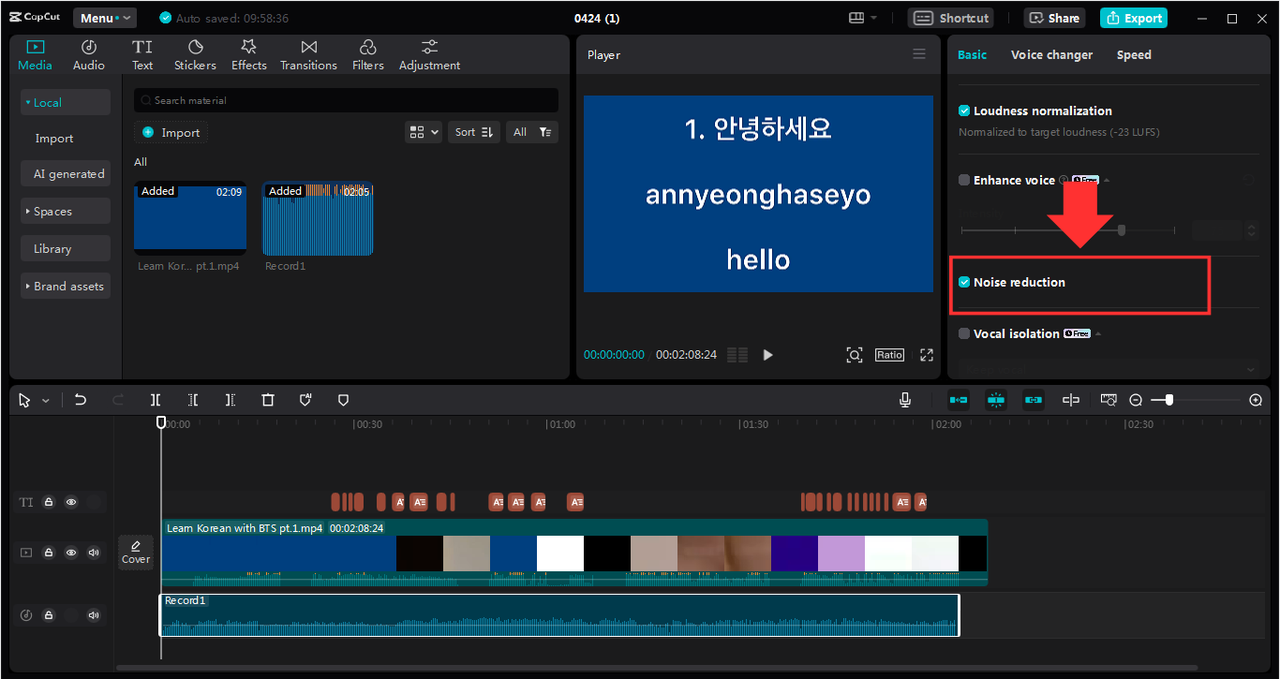This screenshot has height=679, width=1280.
Task: Open the Audio media tab
Action: (88, 55)
